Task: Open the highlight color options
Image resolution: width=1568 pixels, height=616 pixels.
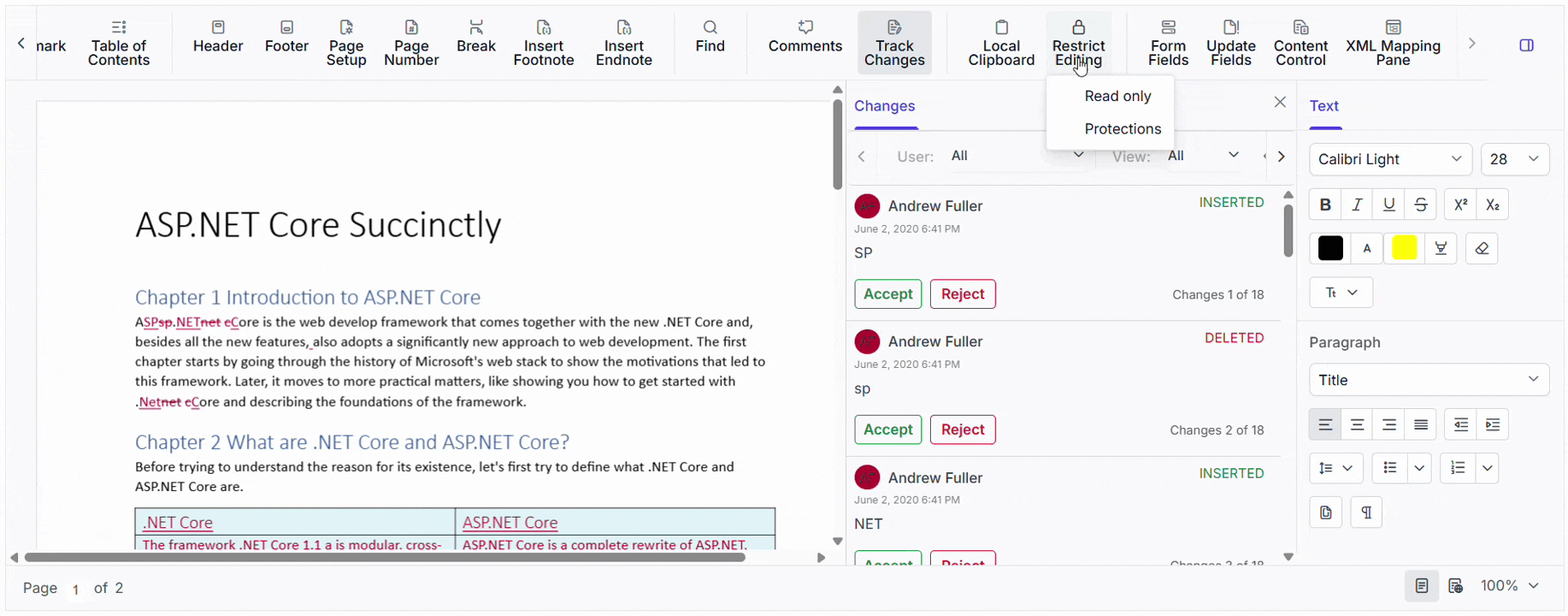Action: (1441, 248)
